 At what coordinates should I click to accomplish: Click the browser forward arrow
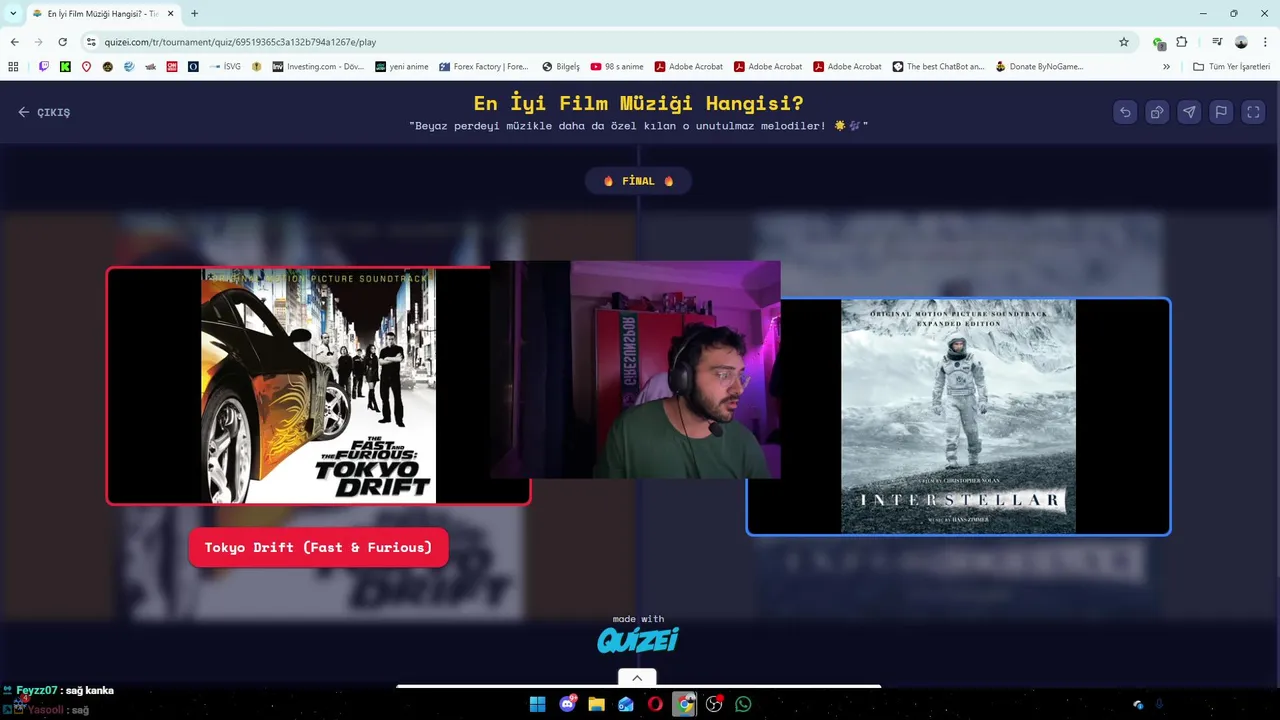(38, 42)
